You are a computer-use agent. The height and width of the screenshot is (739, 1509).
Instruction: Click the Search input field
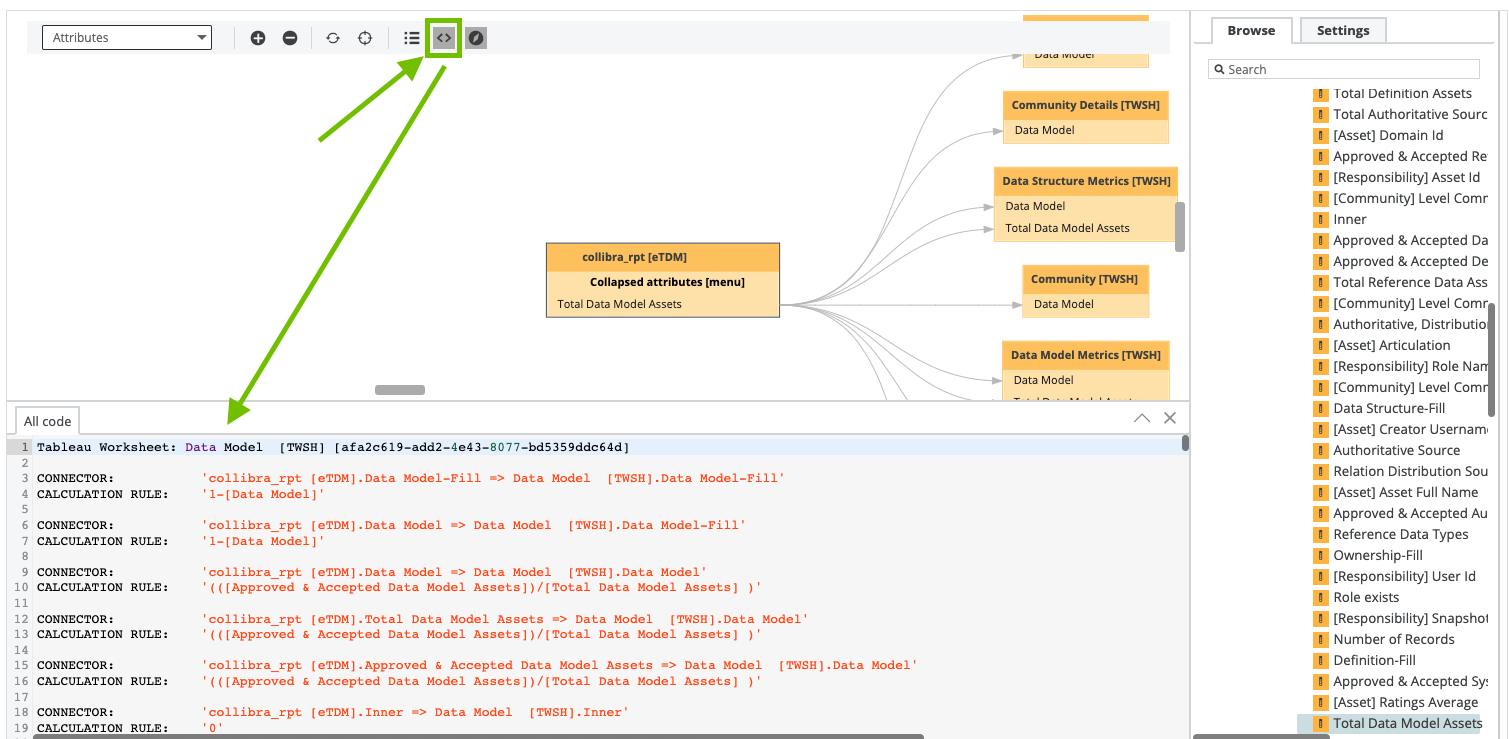pos(1350,69)
